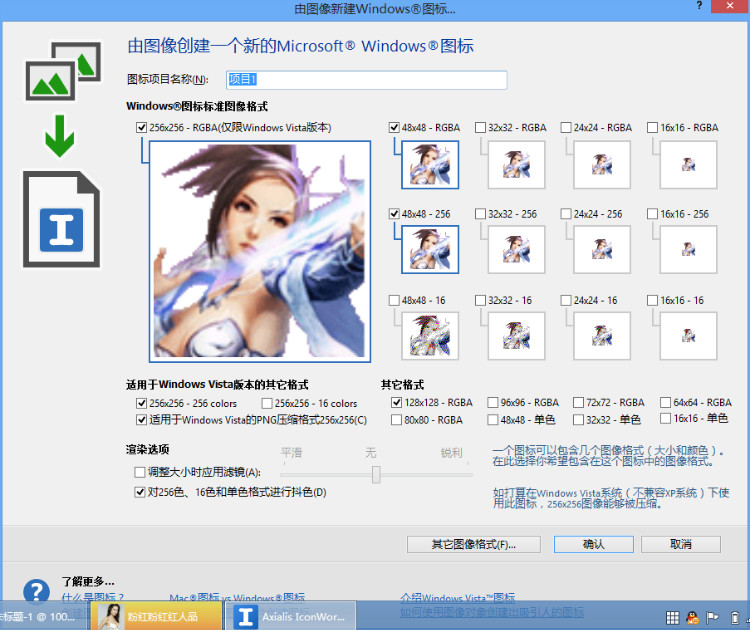Select the 16x16 RGBA preview thumbnail
The height and width of the screenshot is (630, 750).
(x=688, y=165)
